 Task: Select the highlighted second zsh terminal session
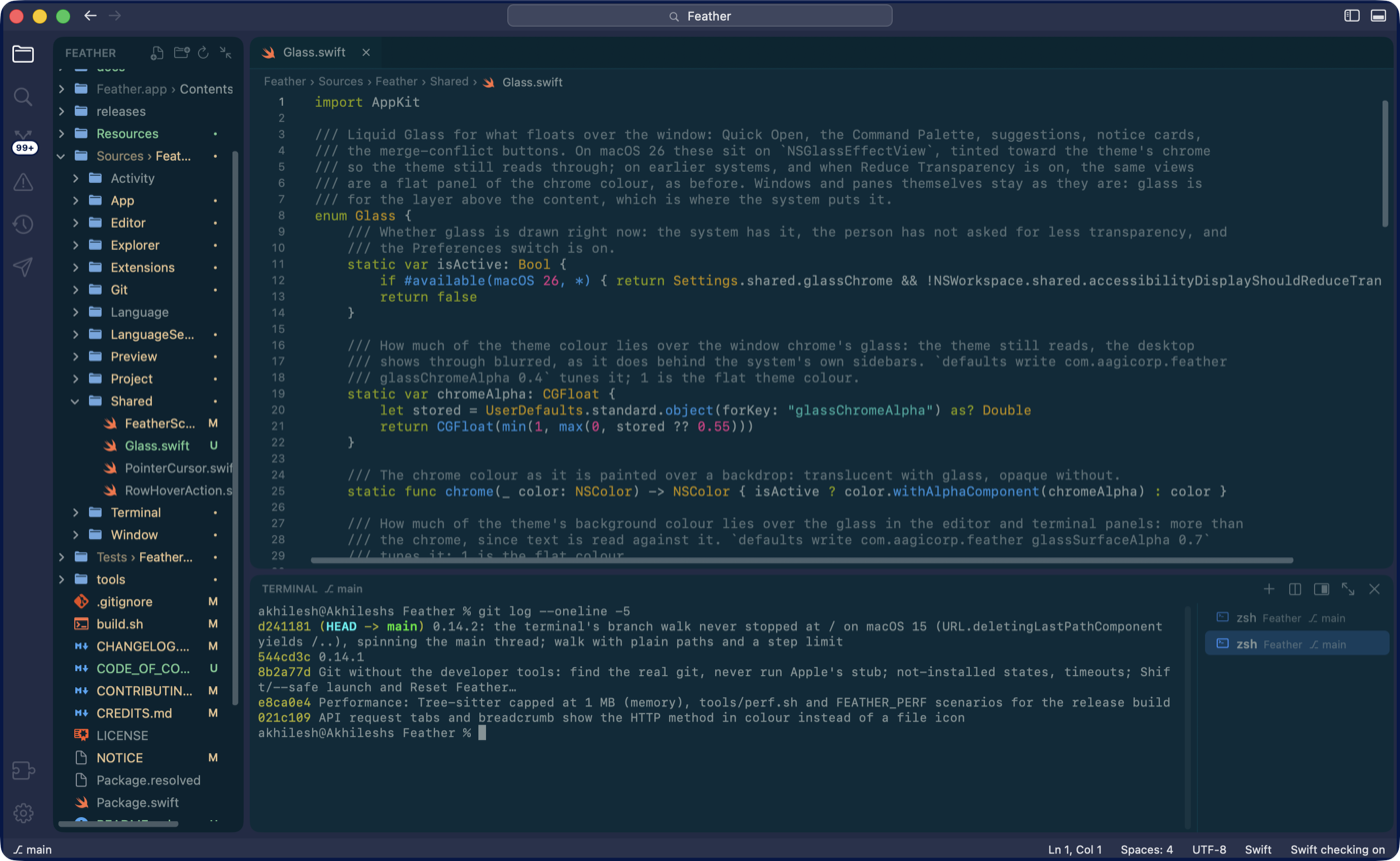[x=1297, y=644]
